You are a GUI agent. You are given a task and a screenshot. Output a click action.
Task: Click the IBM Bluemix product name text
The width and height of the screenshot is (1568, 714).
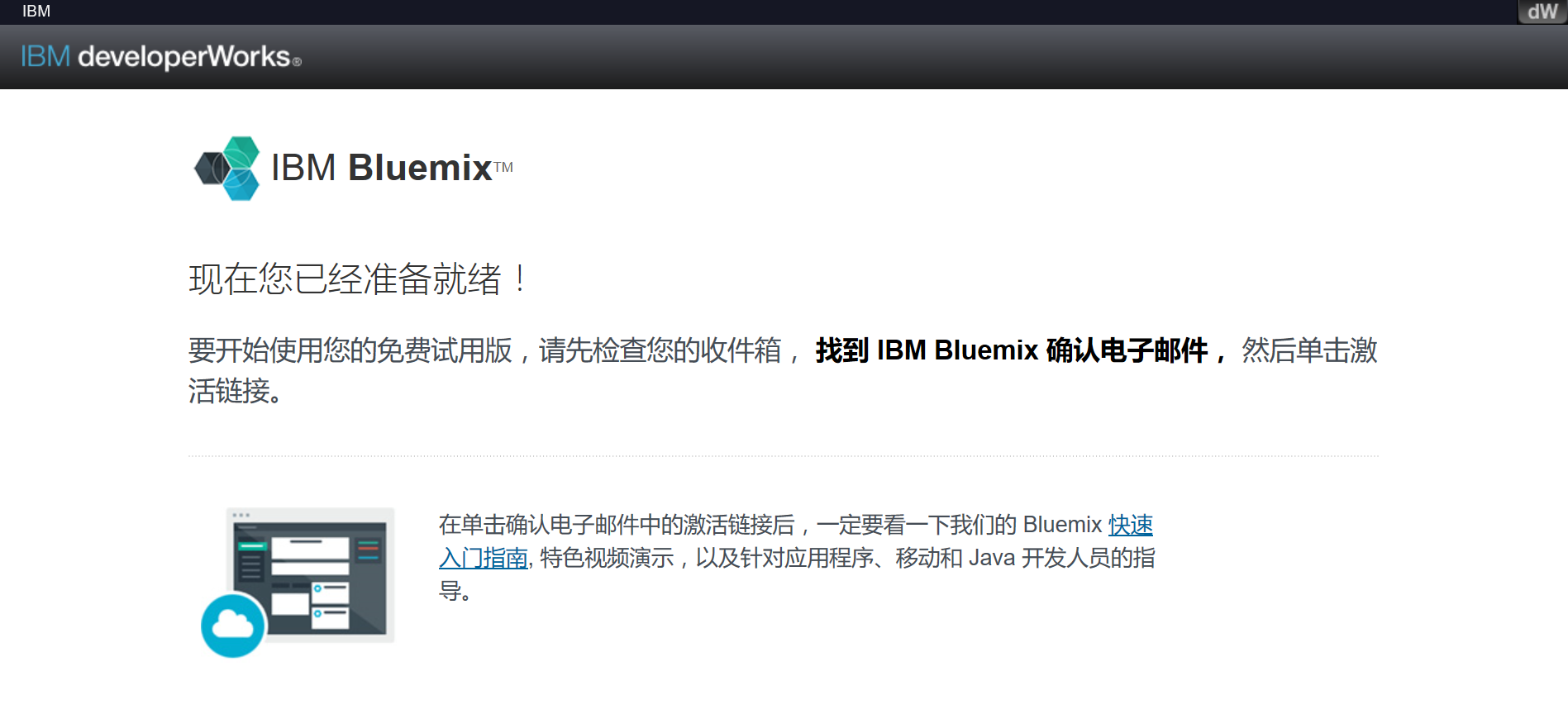(x=380, y=167)
